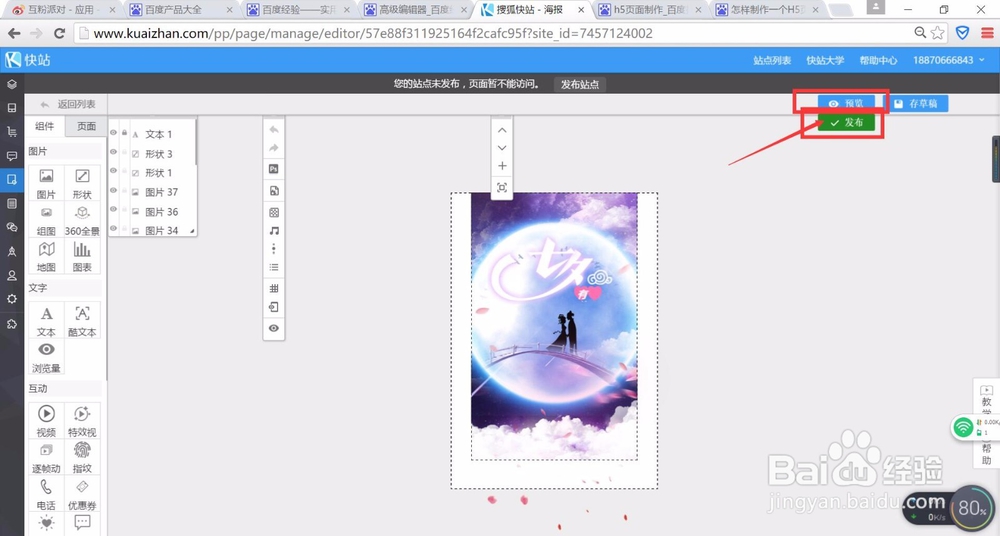Viewport: 1000px width, 536px height.
Task: Click the redo arrow in vertical toolbar
Action: point(274,148)
